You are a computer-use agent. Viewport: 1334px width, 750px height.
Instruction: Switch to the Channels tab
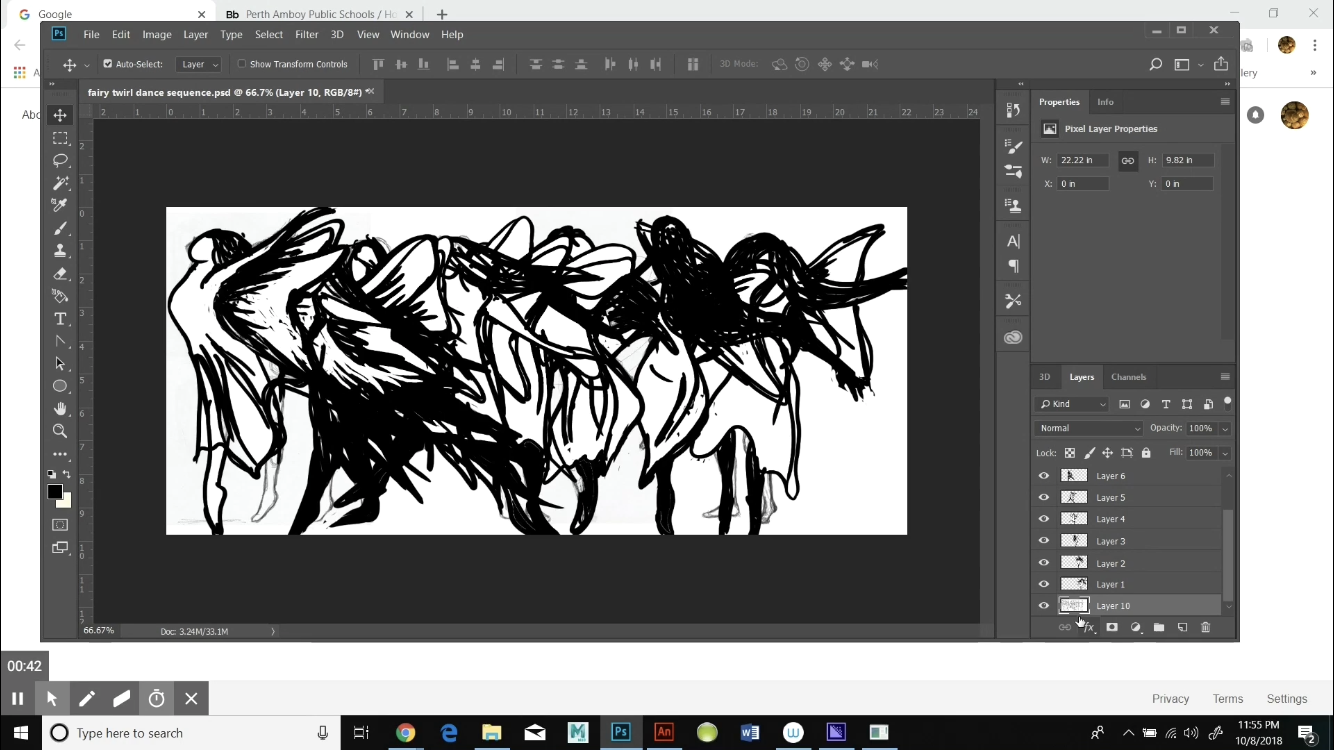[x=1129, y=377]
